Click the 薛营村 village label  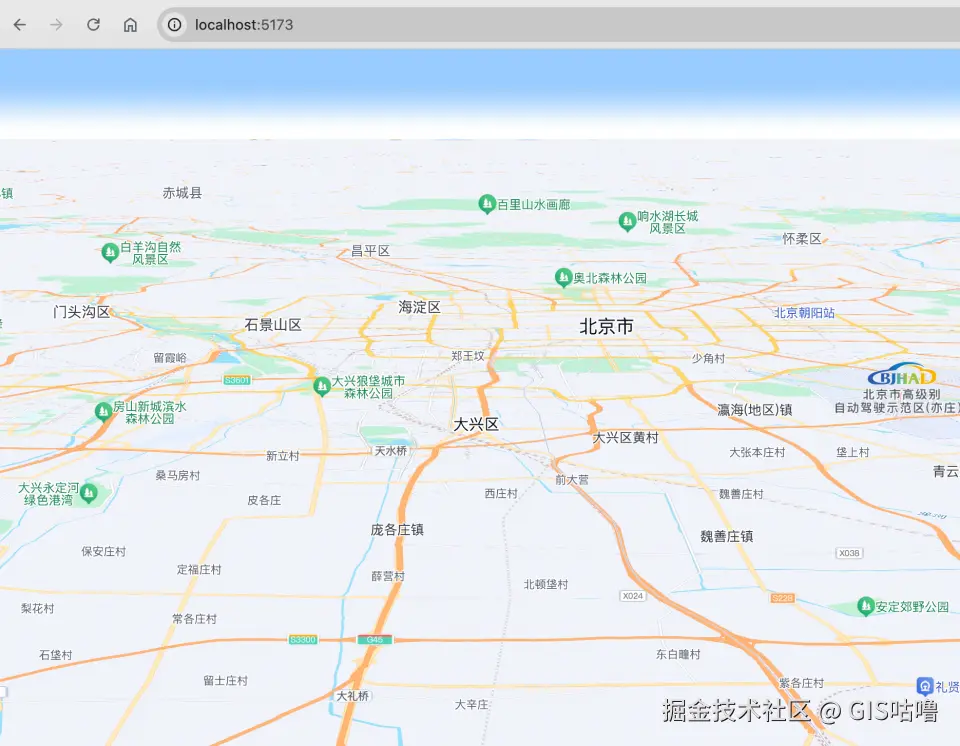click(388, 576)
